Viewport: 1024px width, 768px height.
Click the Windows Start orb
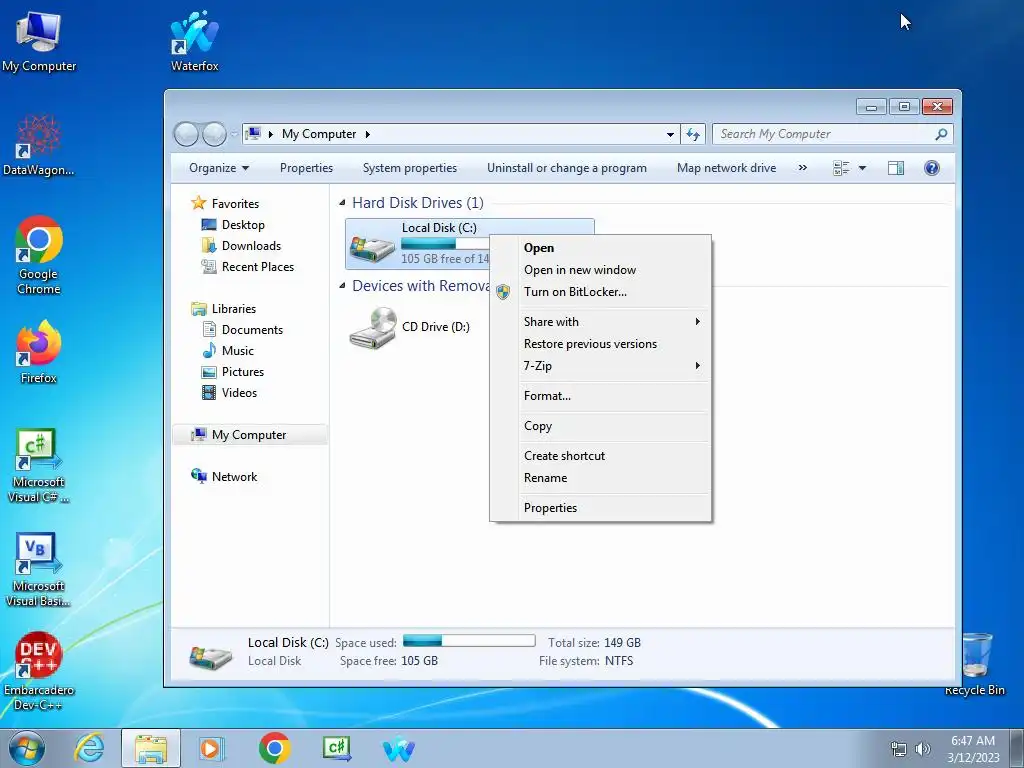click(x=26, y=748)
